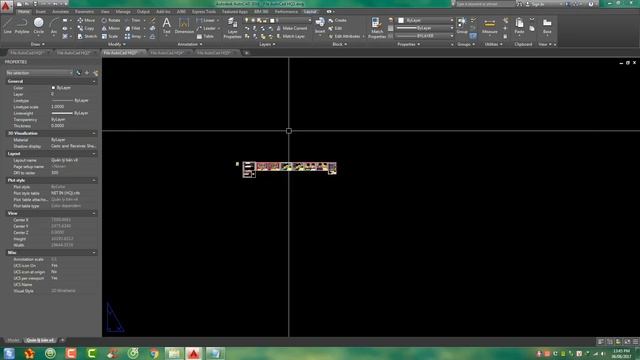The width and height of the screenshot is (640, 360).
Task: Select the Circle tool
Action: (x=38, y=26)
